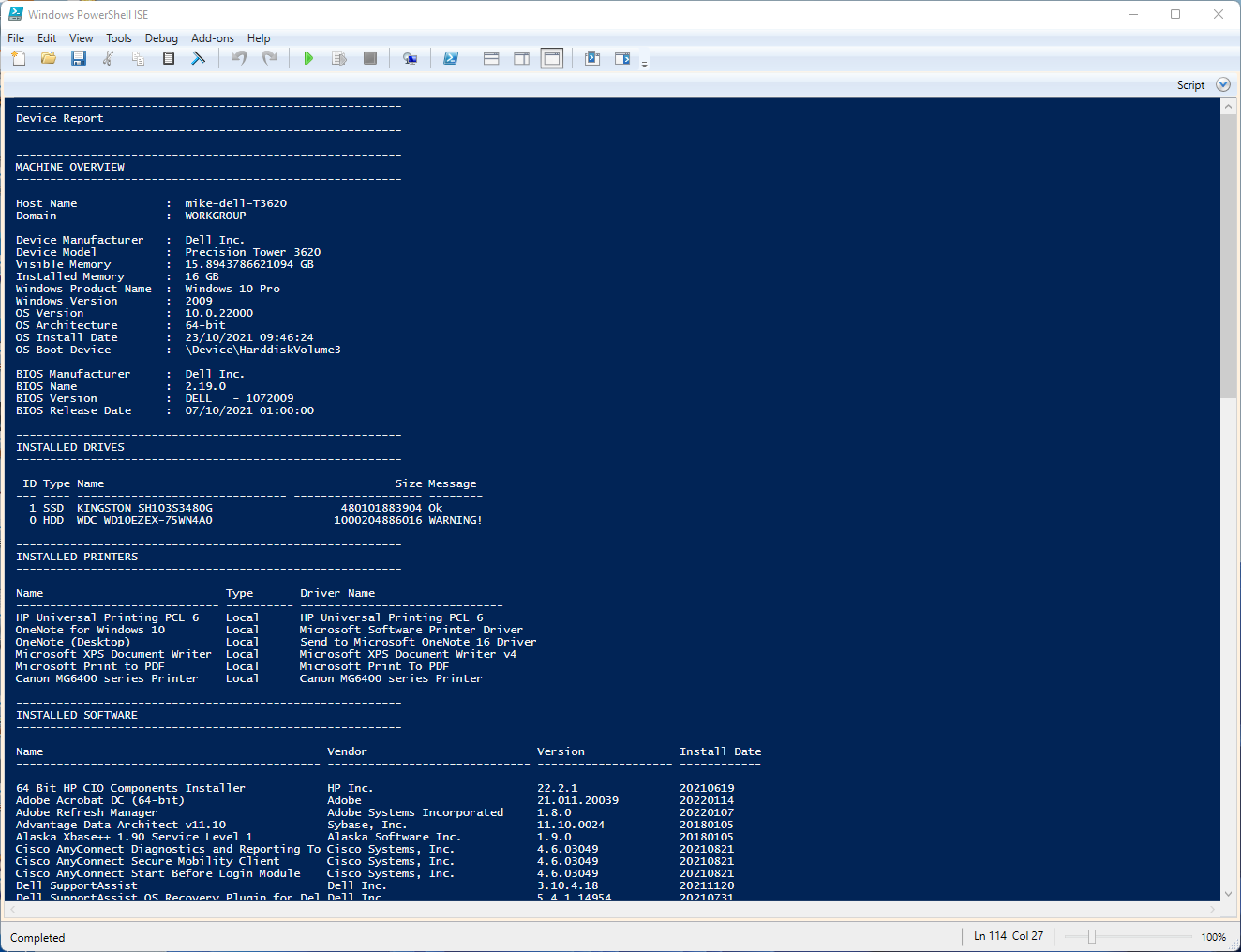Click the zoom slider handle
The image size is (1241, 952).
1093,935
